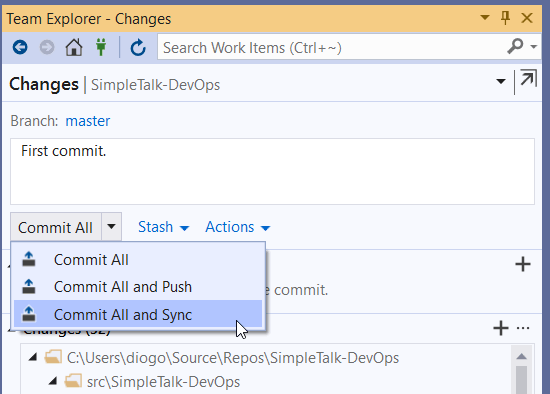The image size is (550, 394).
Task: Click the plus icon in staged section
Action: click(x=523, y=264)
